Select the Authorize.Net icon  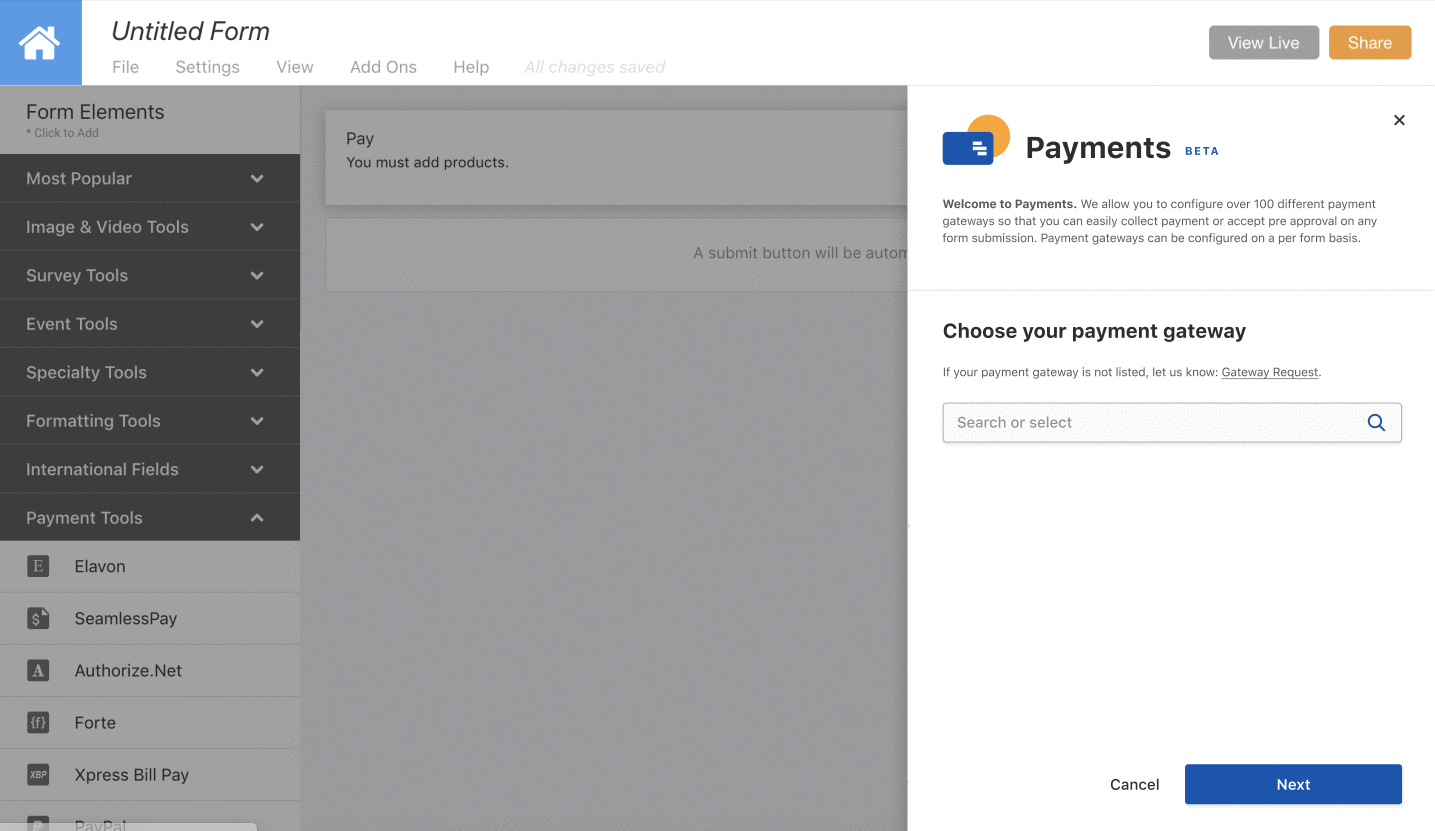click(38, 670)
